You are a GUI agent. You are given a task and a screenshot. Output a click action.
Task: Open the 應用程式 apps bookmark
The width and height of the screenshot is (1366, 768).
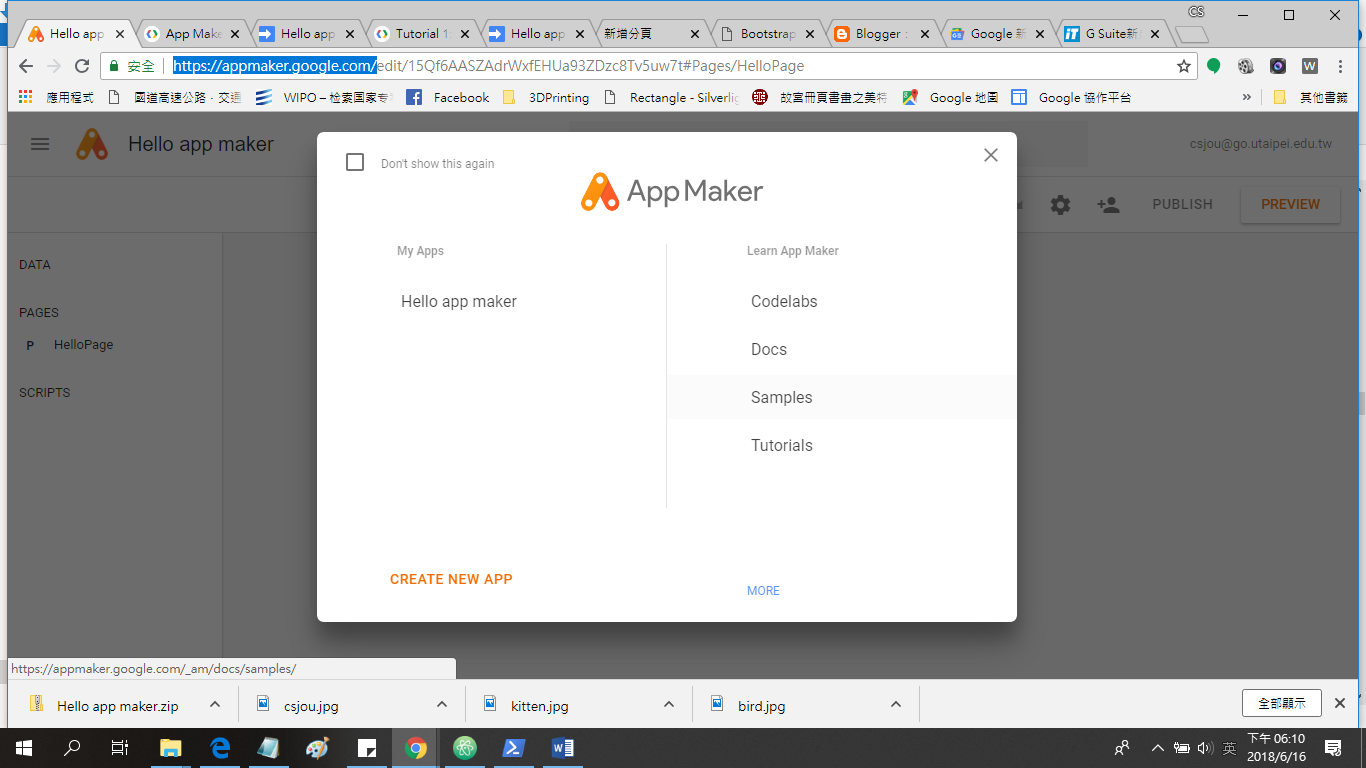pos(56,97)
